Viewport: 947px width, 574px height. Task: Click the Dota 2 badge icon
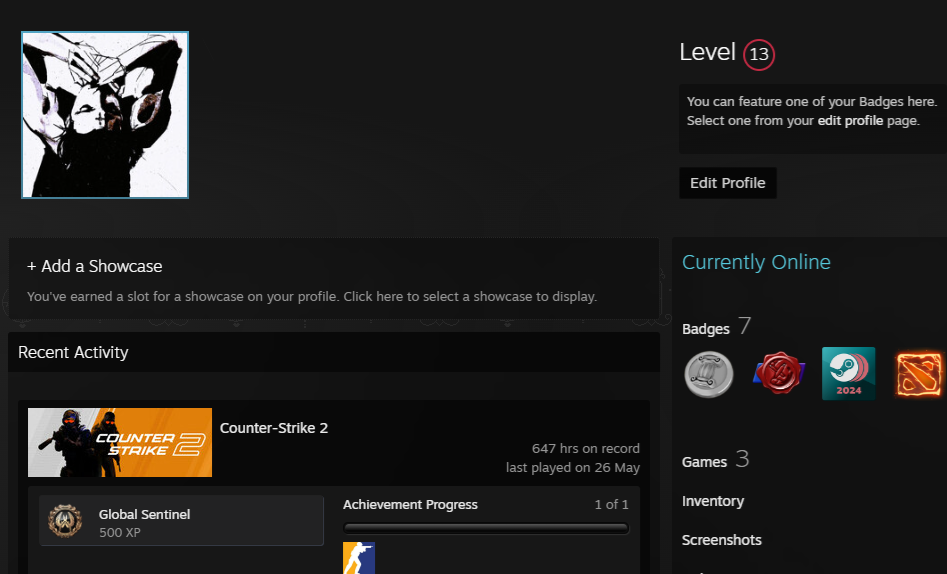919,375
